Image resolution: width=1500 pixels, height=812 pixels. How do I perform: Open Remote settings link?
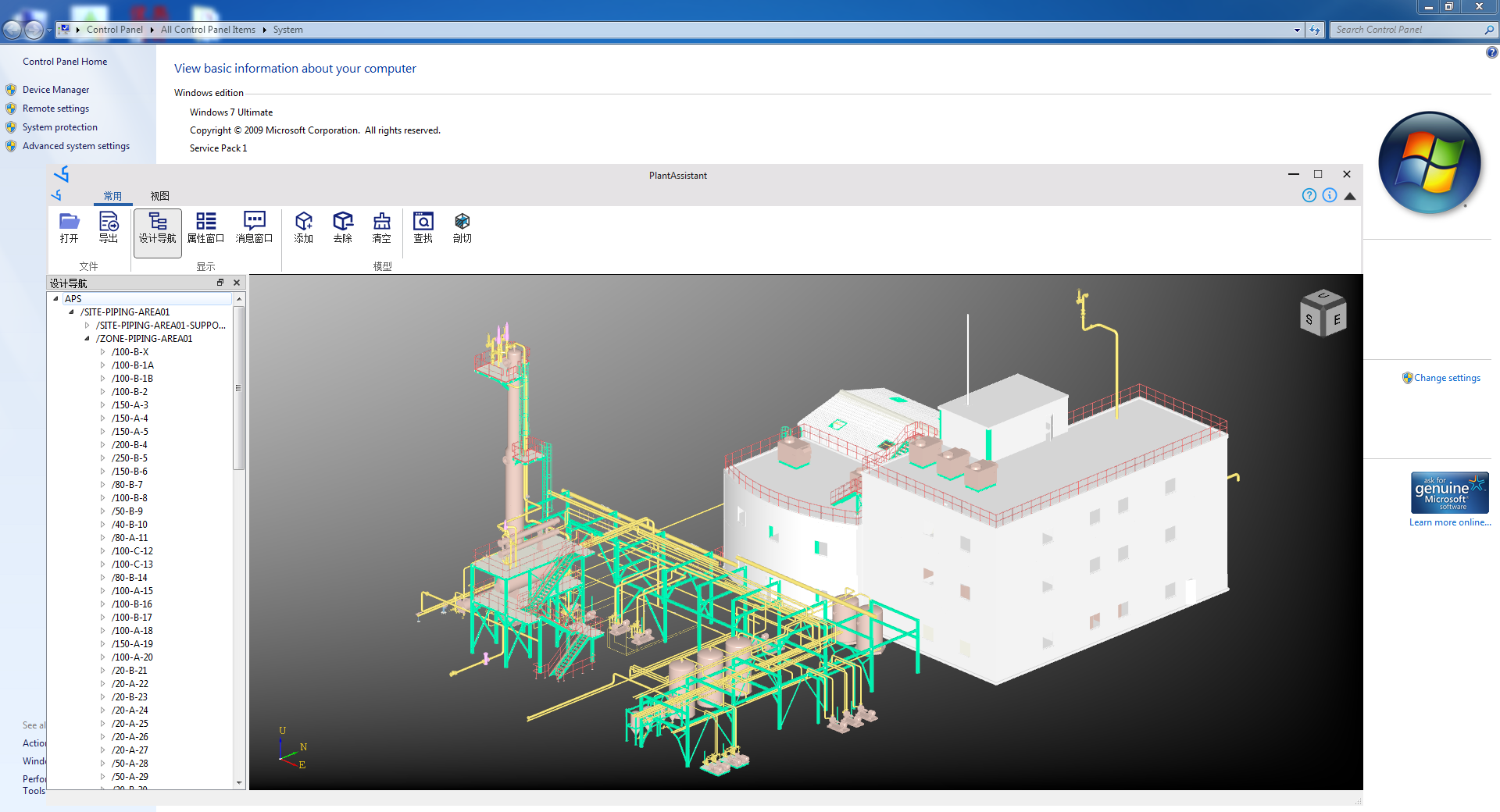(55, 109)
